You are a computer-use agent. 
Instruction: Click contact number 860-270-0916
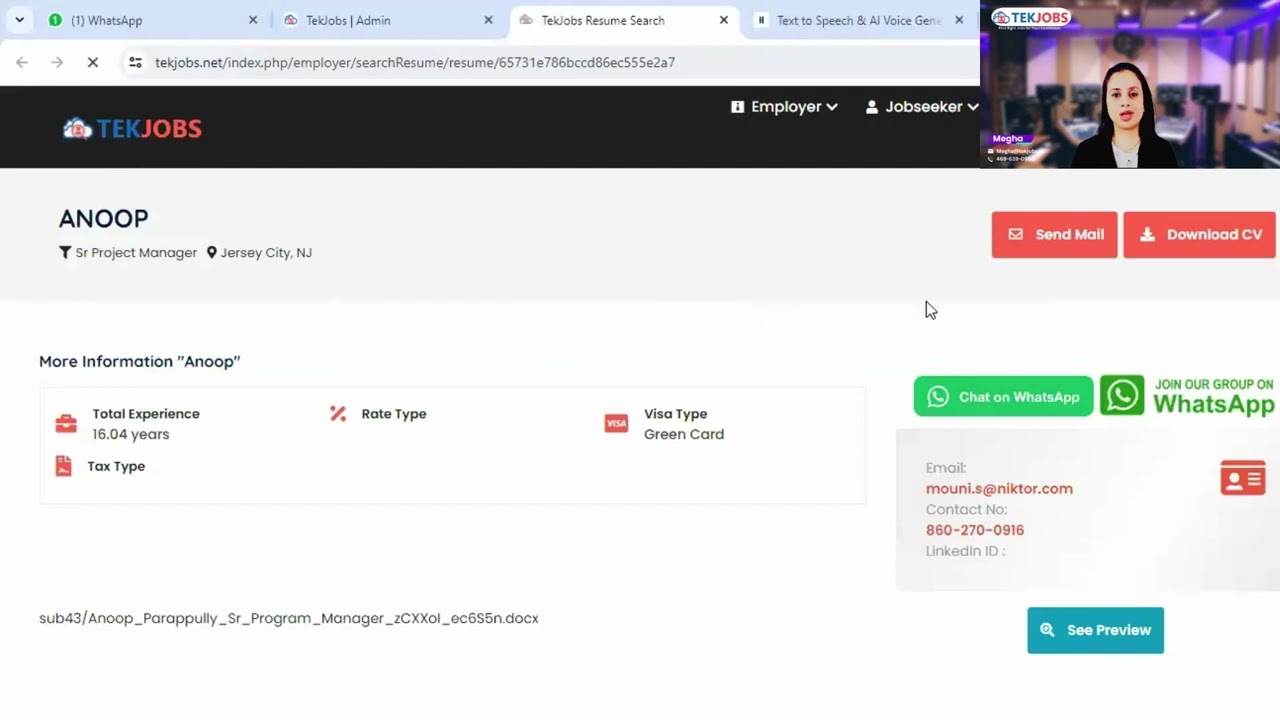(975, 530)
